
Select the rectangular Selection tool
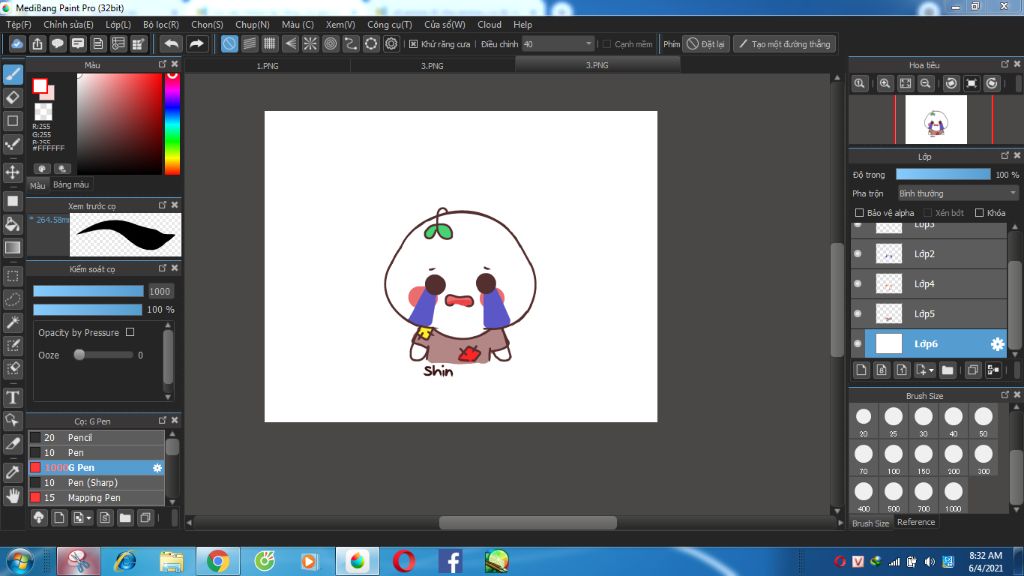(12, 276)
